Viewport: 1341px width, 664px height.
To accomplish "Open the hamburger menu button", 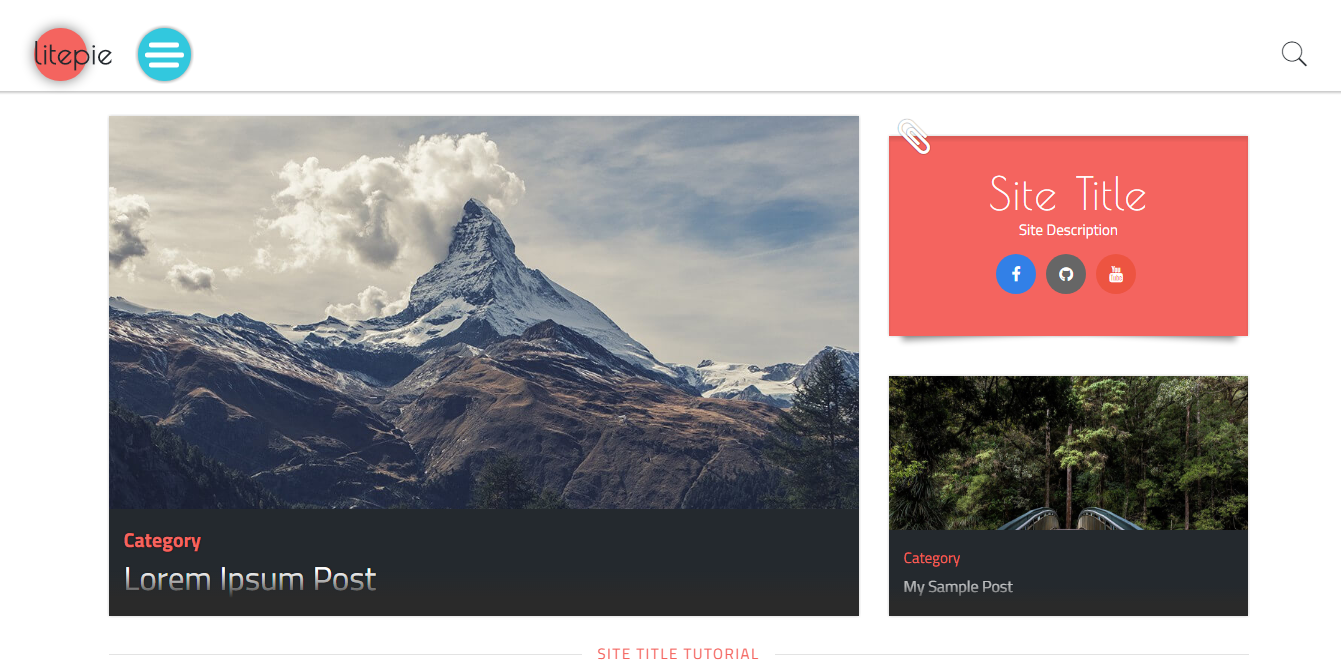I will pyautogui.click(x=164, y=55).
